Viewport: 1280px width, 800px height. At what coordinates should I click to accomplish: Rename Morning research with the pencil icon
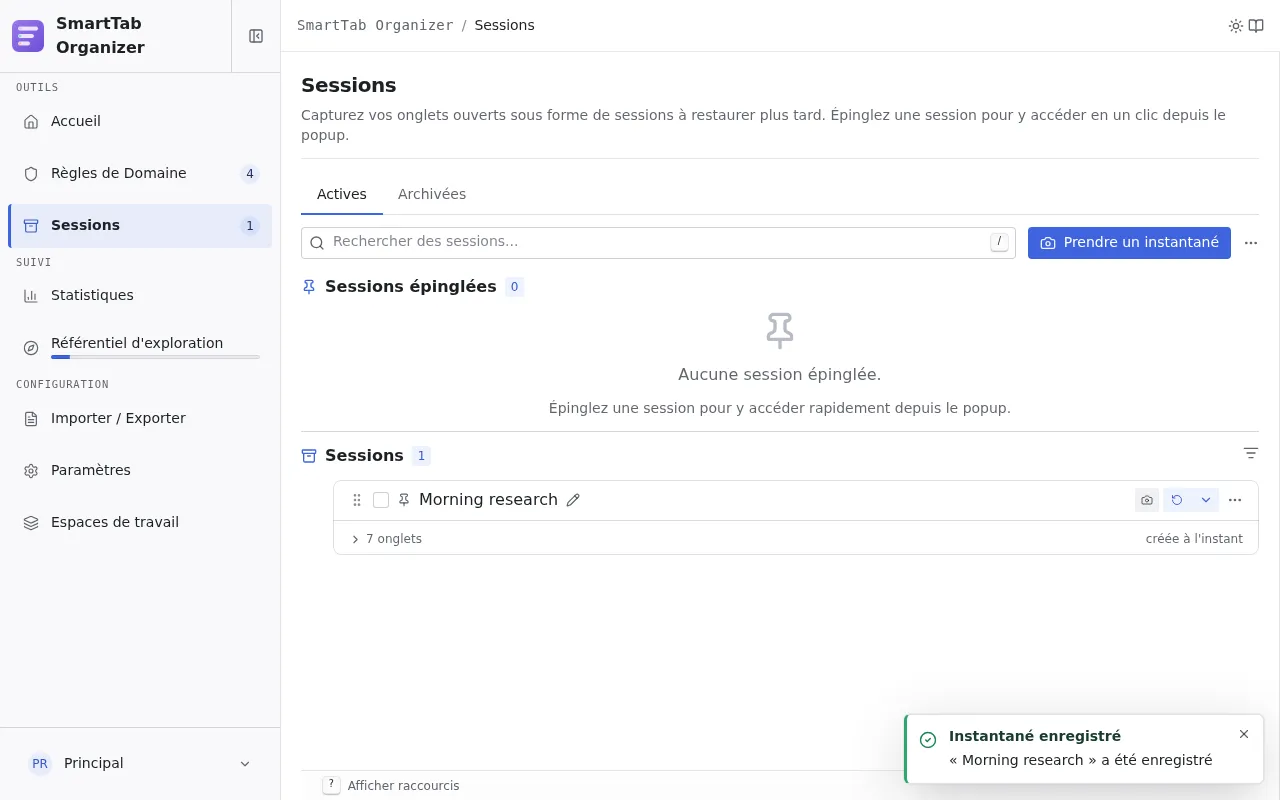573,500
